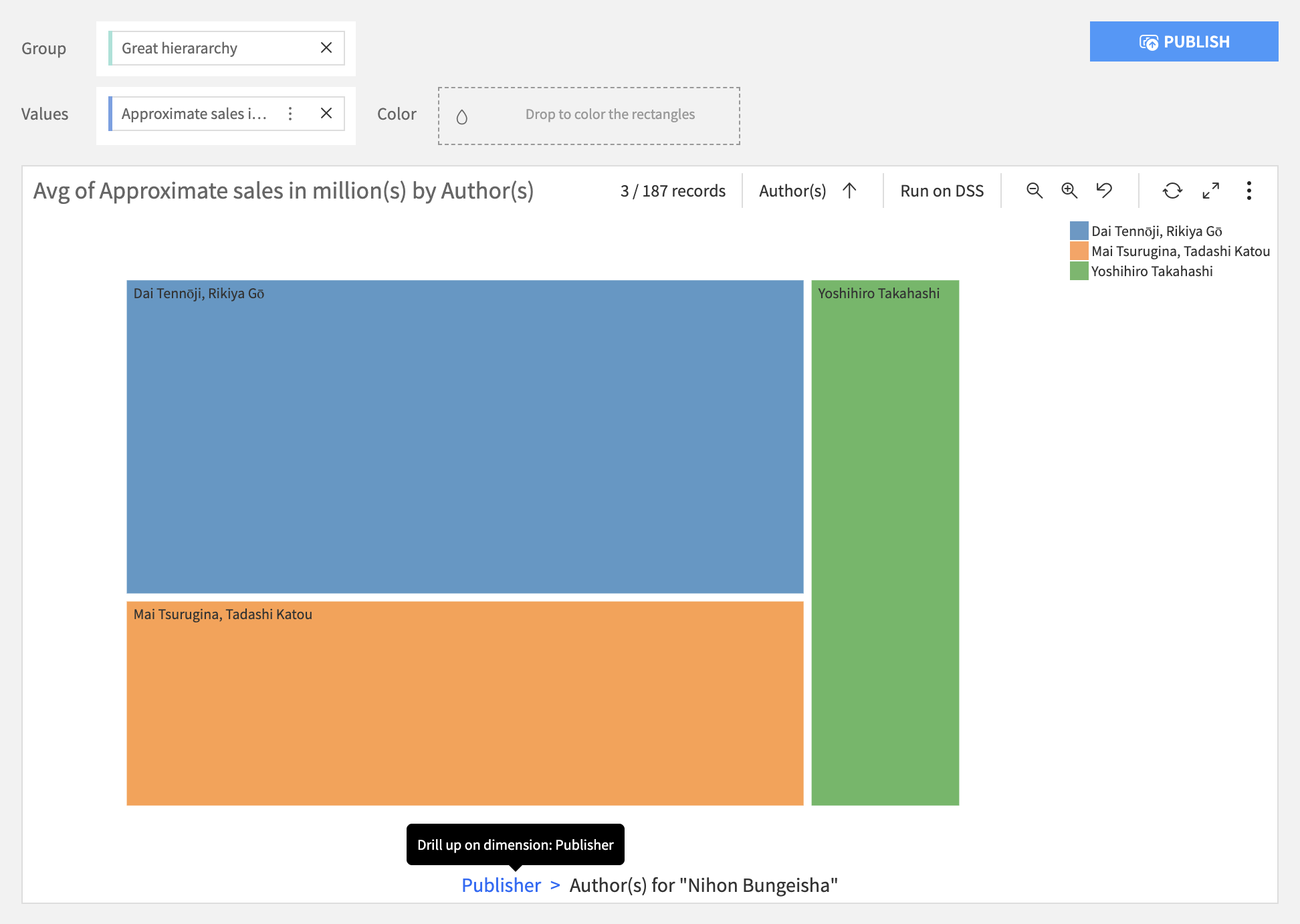
Task: Remove Approximate sales from Values
Action: pyautogui.click(x=326, y=113)
